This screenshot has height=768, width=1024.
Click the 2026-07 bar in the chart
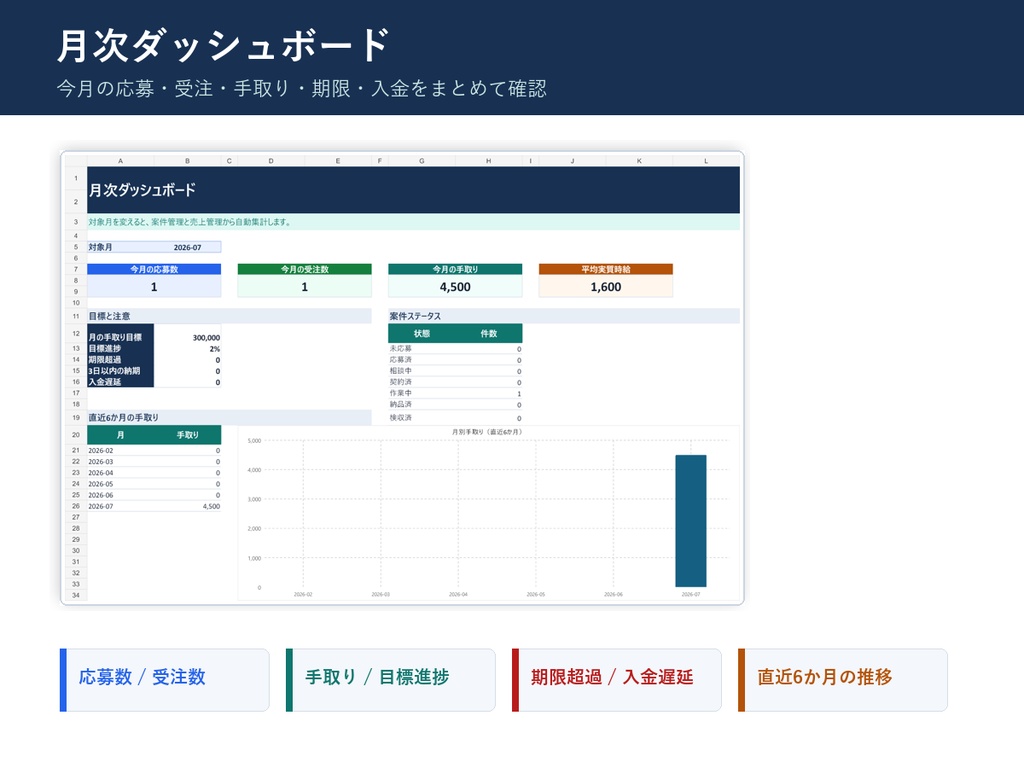point(691,521)
